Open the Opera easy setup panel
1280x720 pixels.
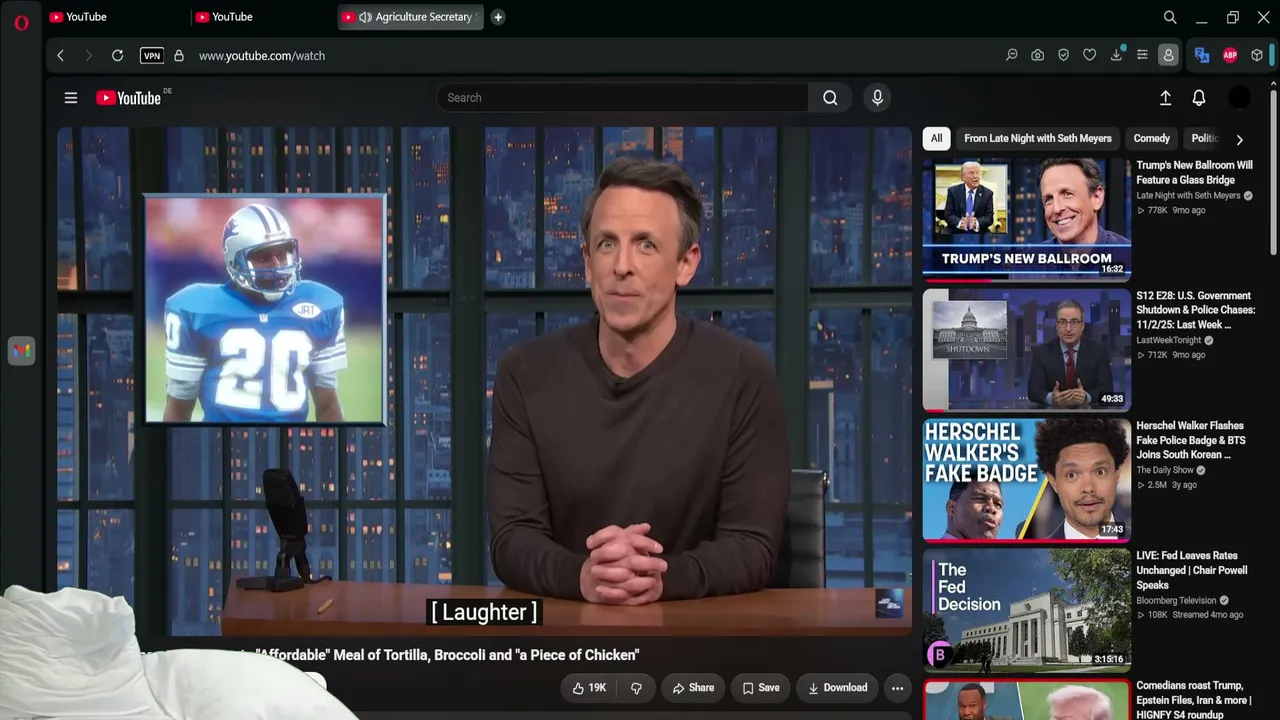(x=1142, y=56)
